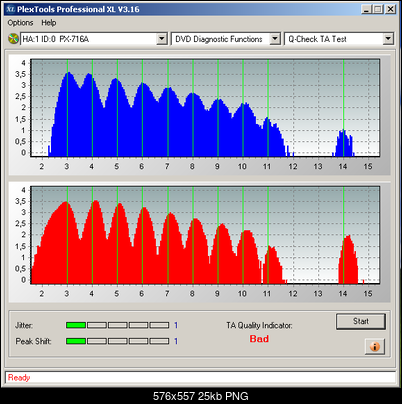This screenshot has height=404, width=402.
Task: Click the PlexTools XL title bar icon
Action: (11, 9)
